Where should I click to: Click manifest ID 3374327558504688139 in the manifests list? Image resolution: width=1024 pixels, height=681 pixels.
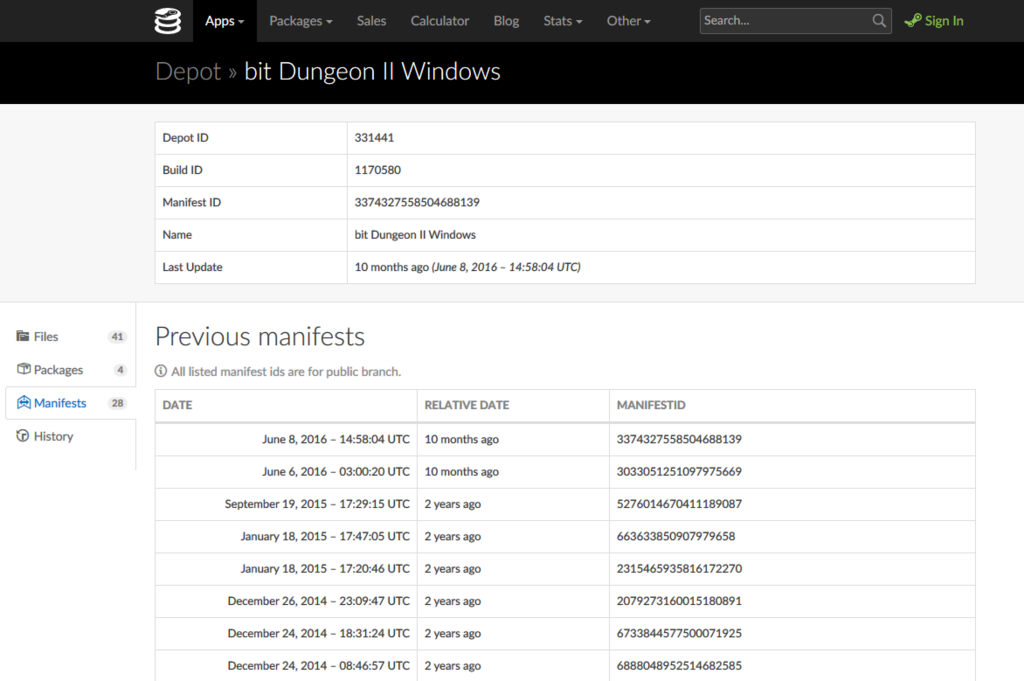(679, 439)
